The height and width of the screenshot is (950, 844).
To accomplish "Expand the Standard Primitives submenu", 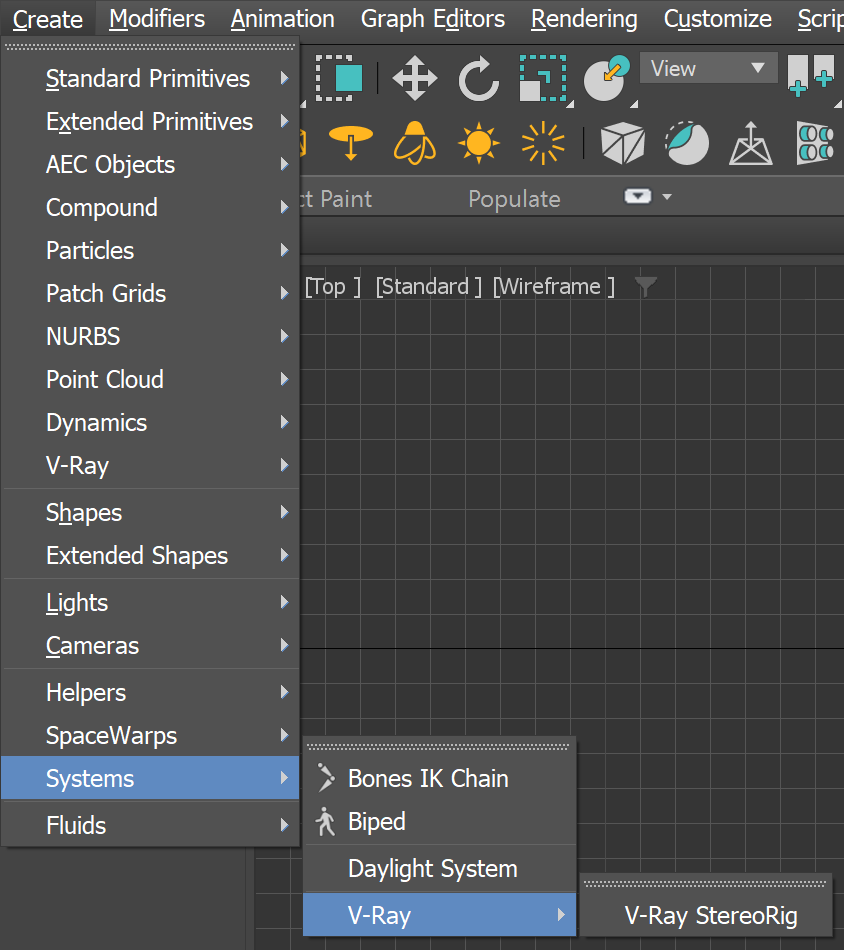I will coord(150,79).
